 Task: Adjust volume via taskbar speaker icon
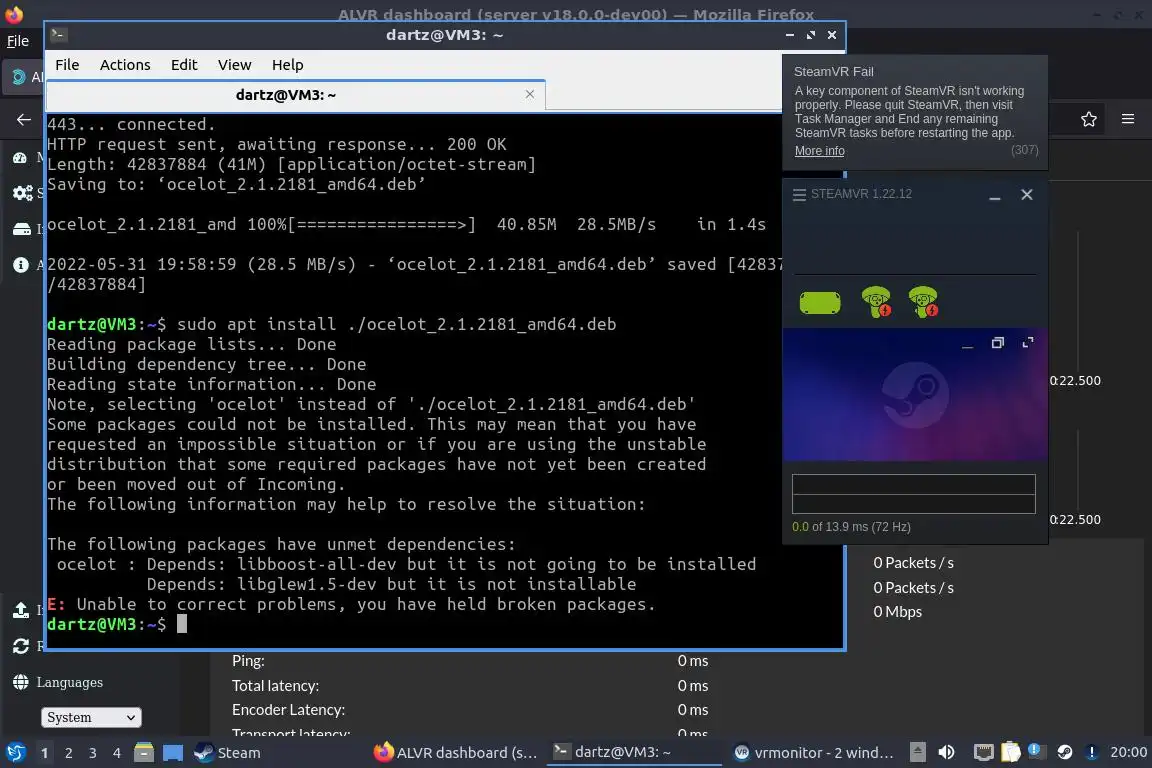pos(946,752)
